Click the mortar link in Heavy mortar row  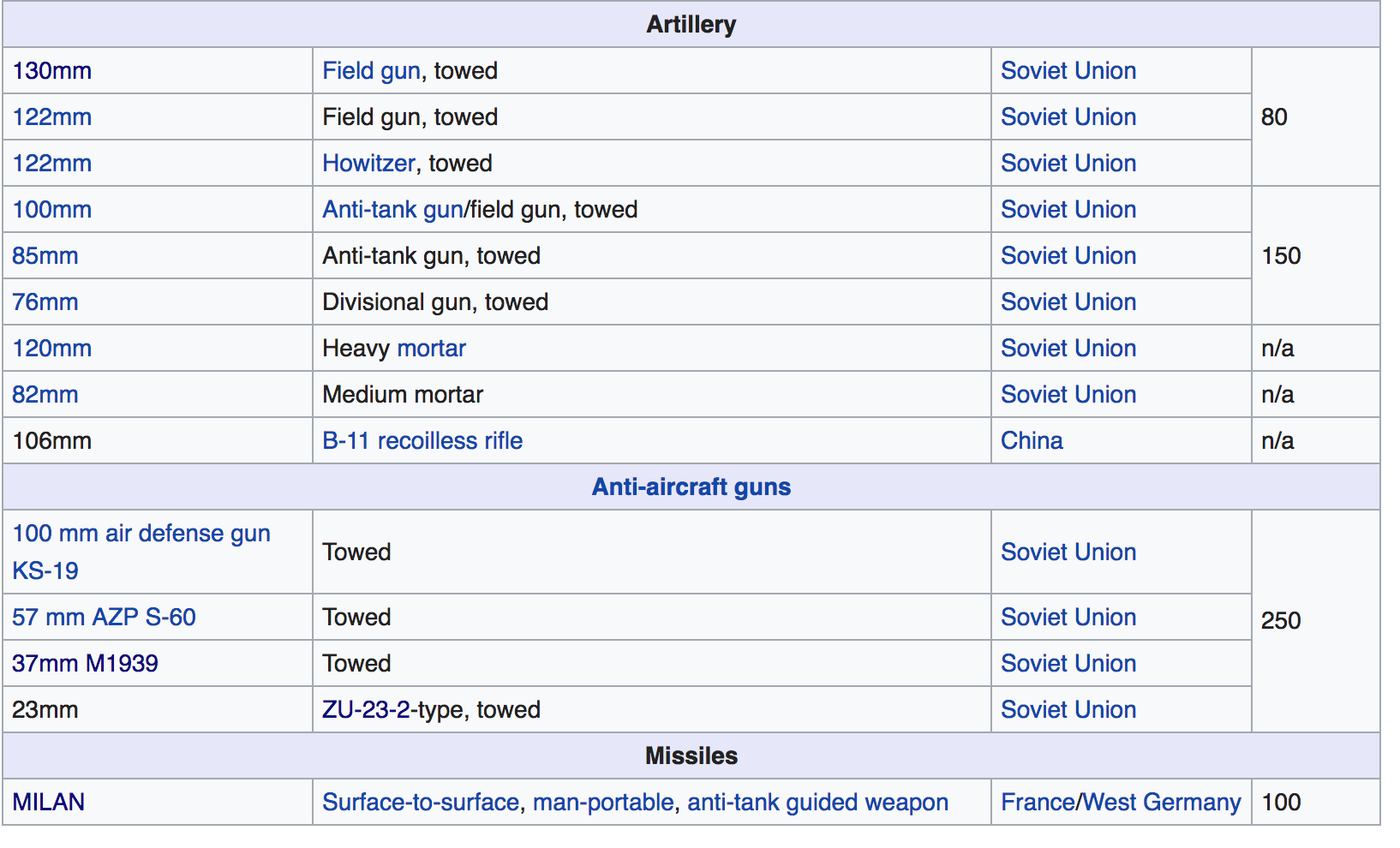[431, 348]
